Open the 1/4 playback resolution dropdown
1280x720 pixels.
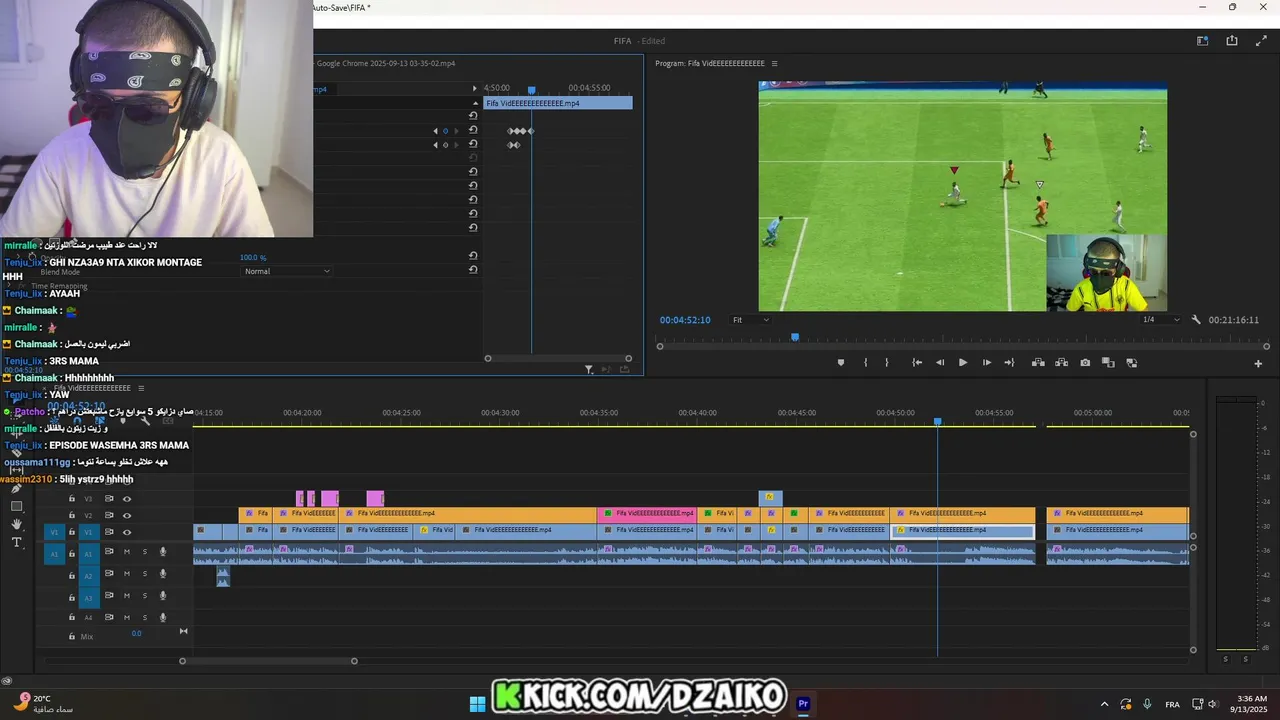pyautogui.click(x=1161, y=320)
